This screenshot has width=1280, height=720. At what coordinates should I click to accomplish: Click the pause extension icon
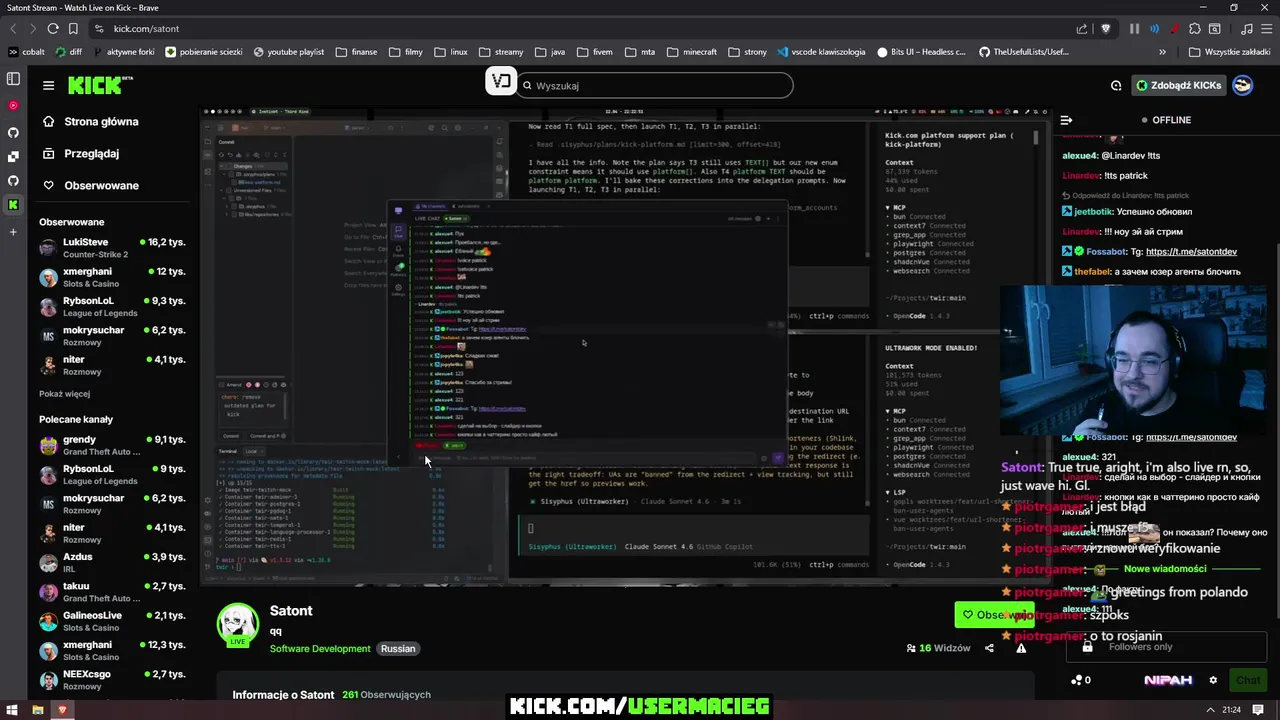[1134, 29]
